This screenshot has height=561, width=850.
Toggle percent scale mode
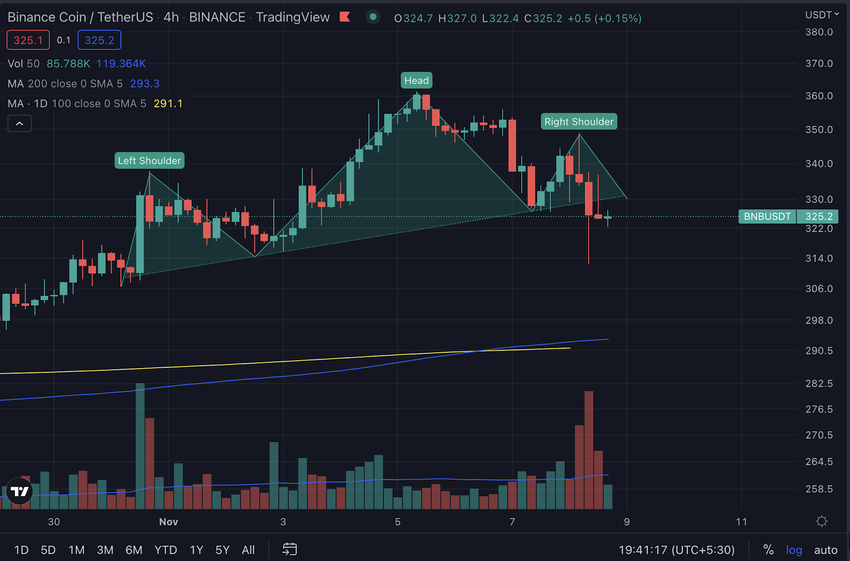point(768,550)
